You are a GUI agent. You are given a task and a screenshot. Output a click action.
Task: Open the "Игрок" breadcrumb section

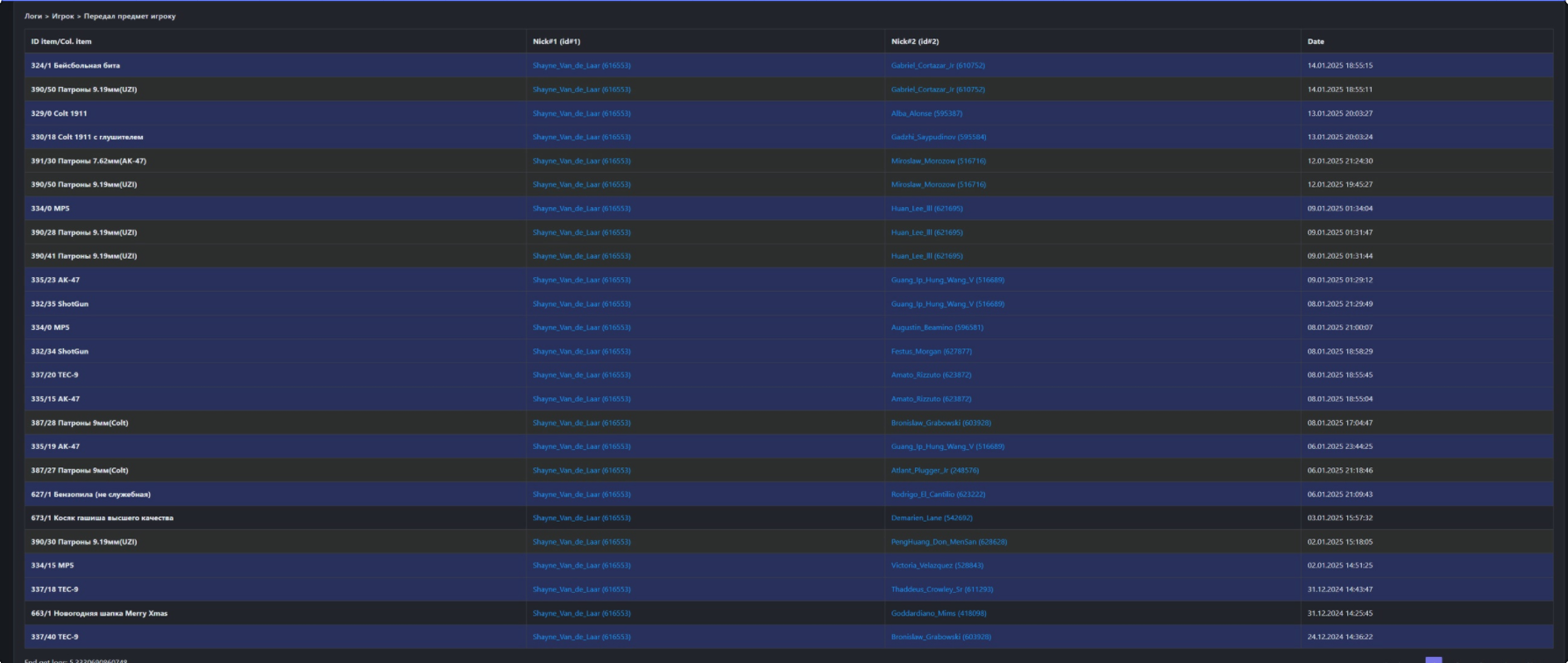tap(62, 17)
